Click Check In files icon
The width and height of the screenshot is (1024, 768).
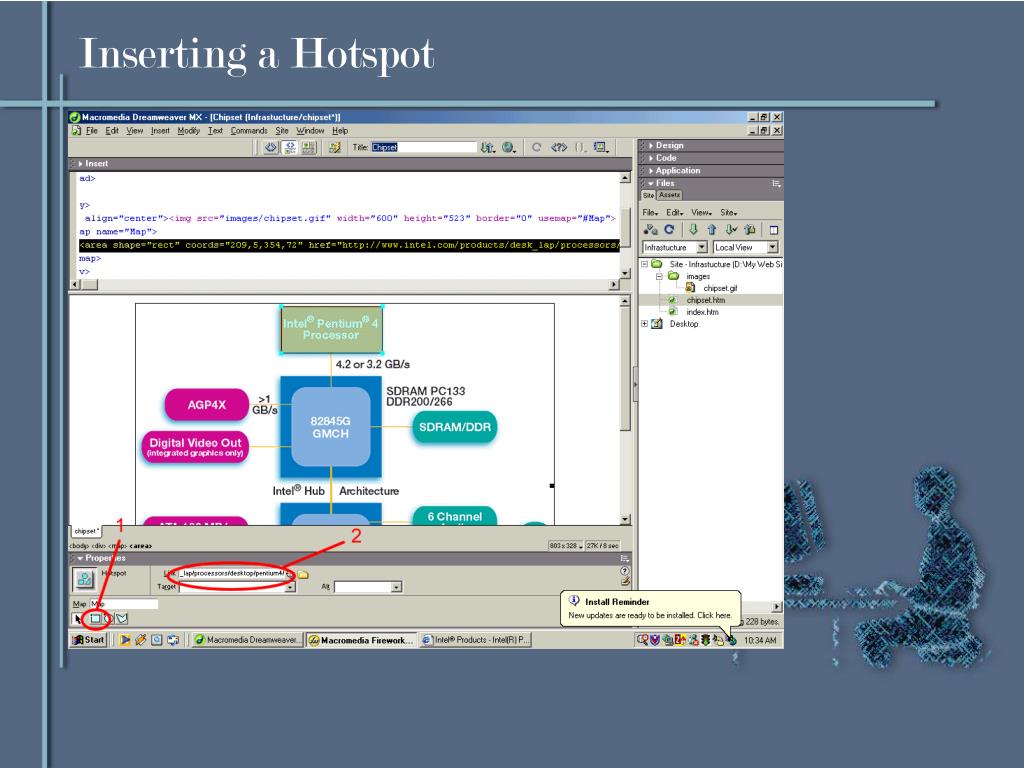pyautogui.click(x=750, y=230)
